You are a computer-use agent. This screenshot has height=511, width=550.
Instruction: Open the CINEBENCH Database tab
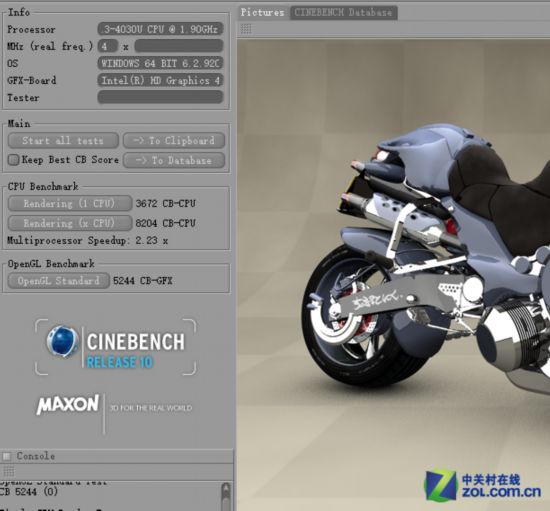[343, 13]
